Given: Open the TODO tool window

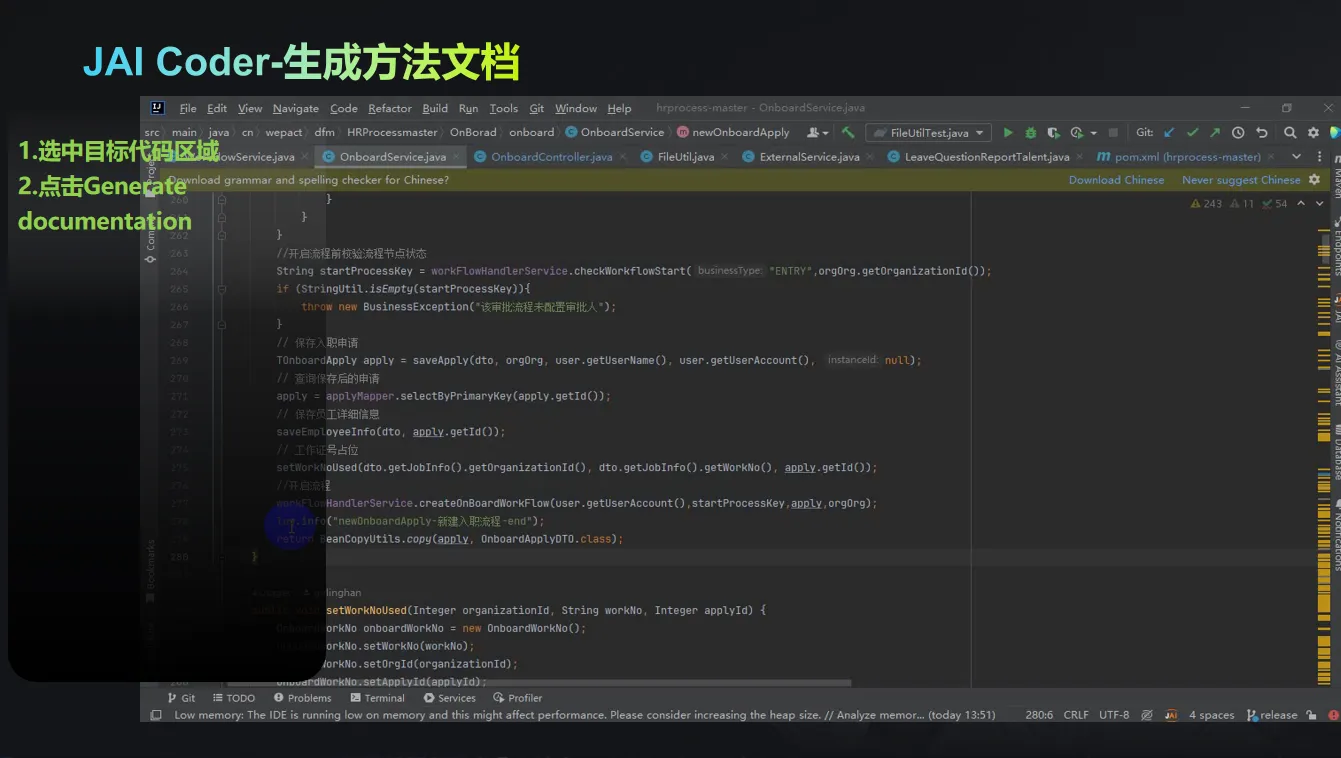Looking at the screenshot, I should (233, 698).
